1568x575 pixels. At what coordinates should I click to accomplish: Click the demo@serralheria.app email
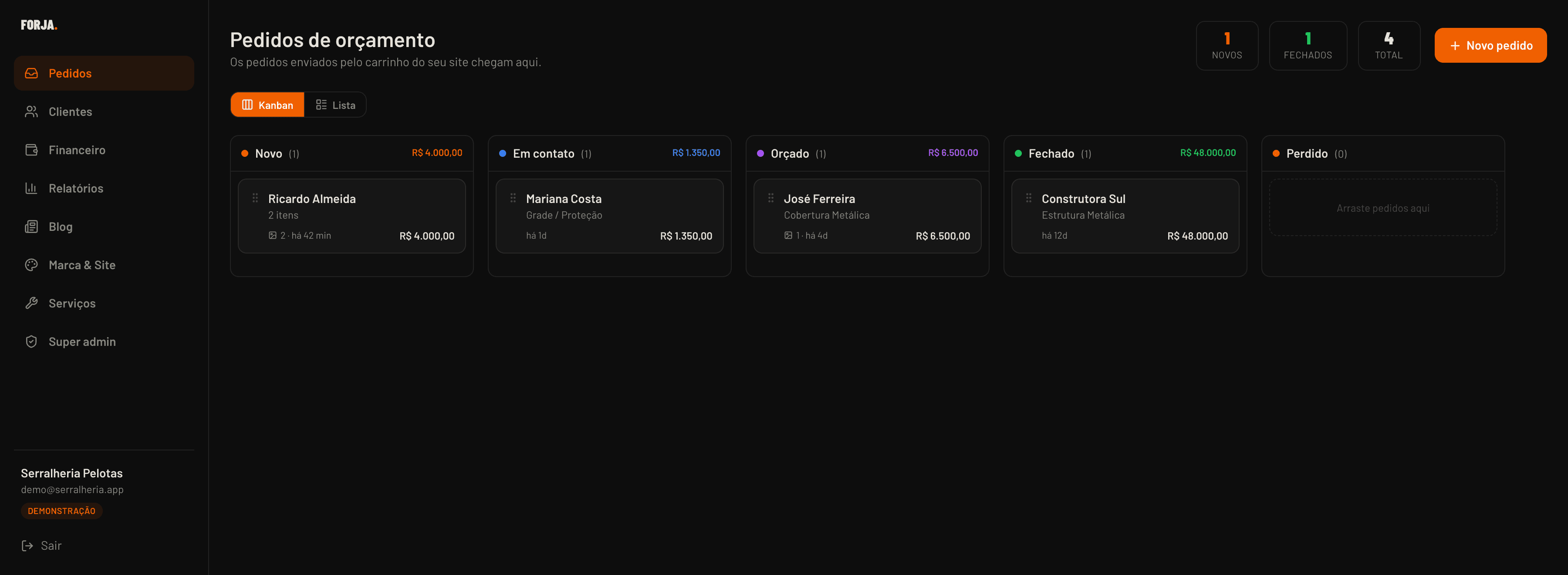(x=72, y=489)
